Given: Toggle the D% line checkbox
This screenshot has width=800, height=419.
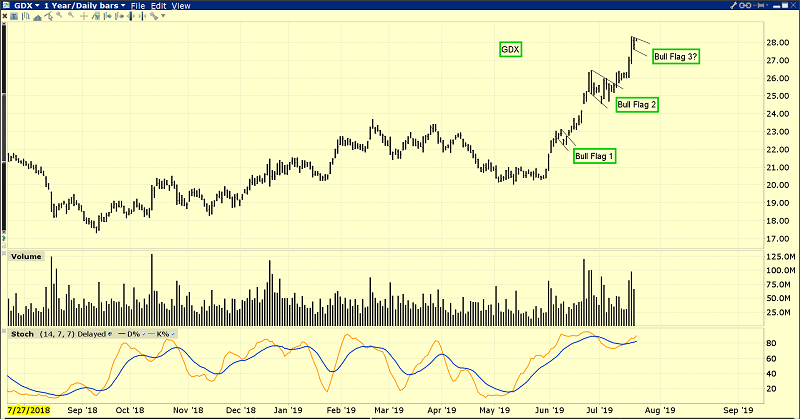Looking at the screenshot, I should click(x=144, y=334).
